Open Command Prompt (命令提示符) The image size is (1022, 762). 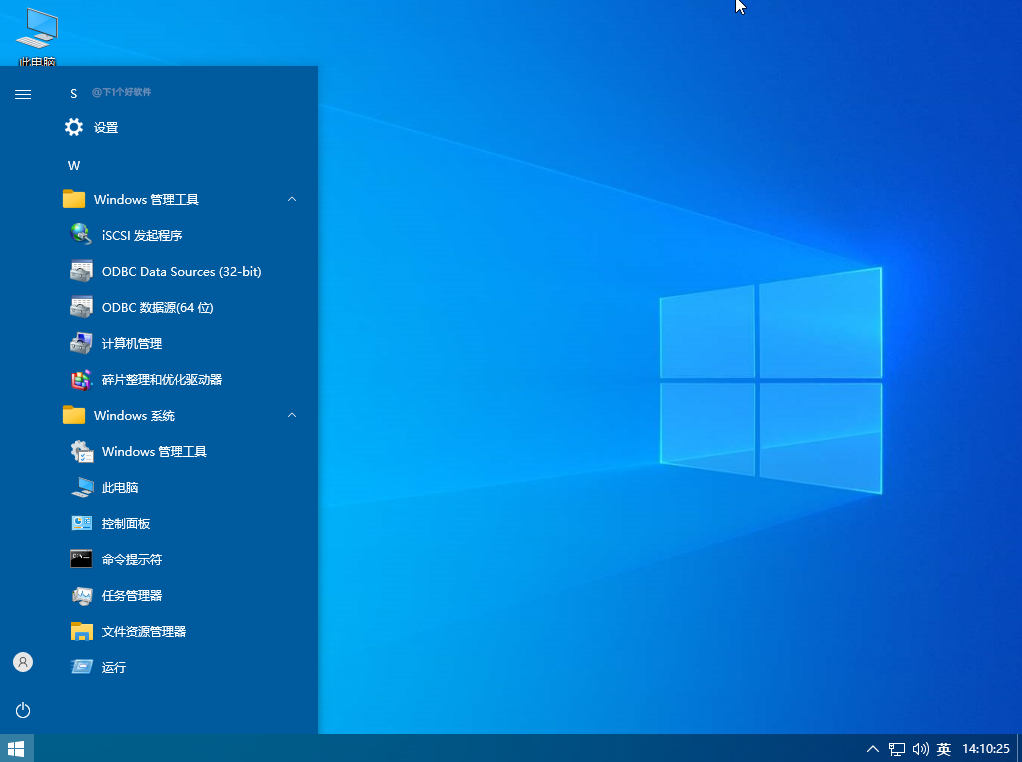click(131, 559)
